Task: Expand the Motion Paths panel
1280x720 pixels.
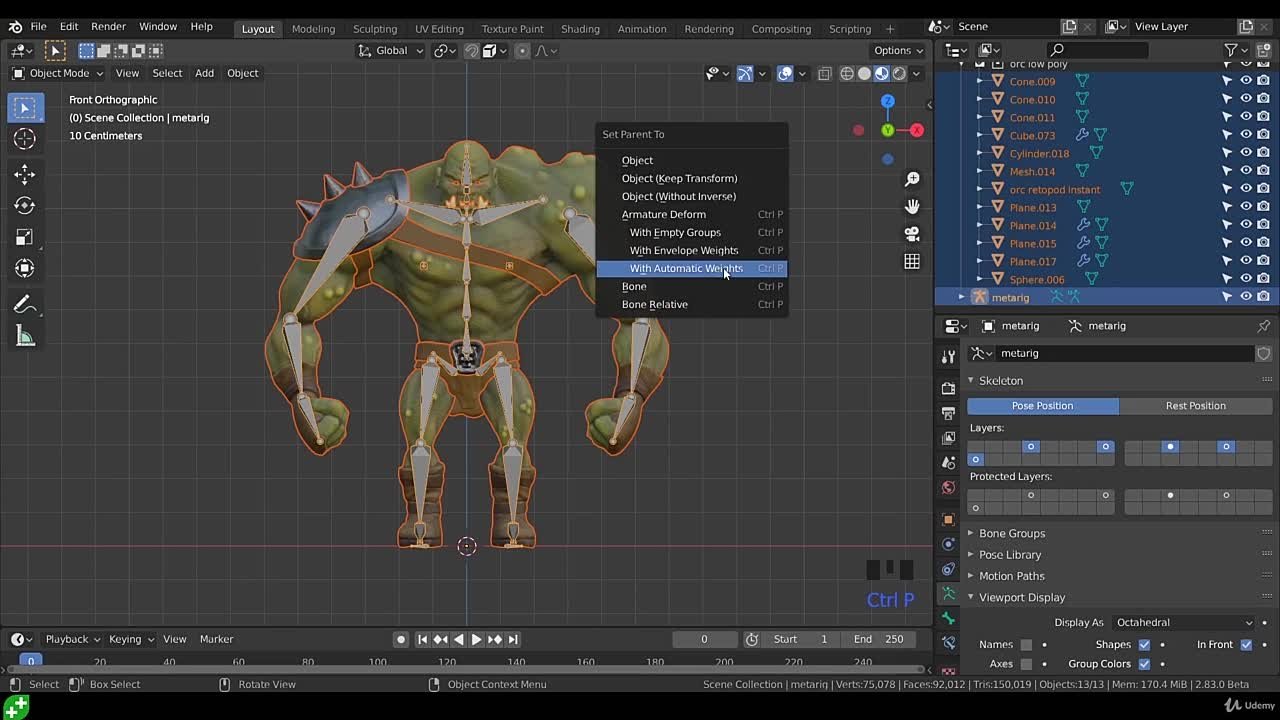Action: click(x=1012, y=576)
